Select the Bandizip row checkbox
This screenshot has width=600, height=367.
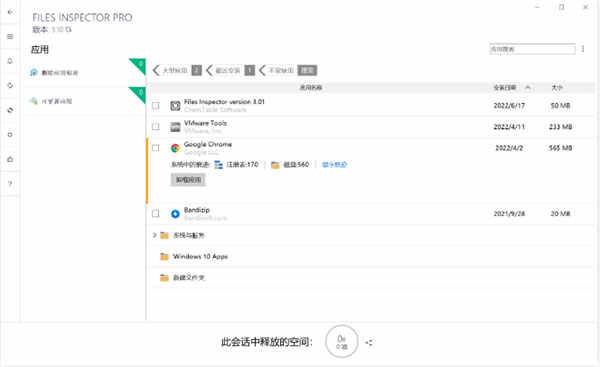click(x=156, y=214)
